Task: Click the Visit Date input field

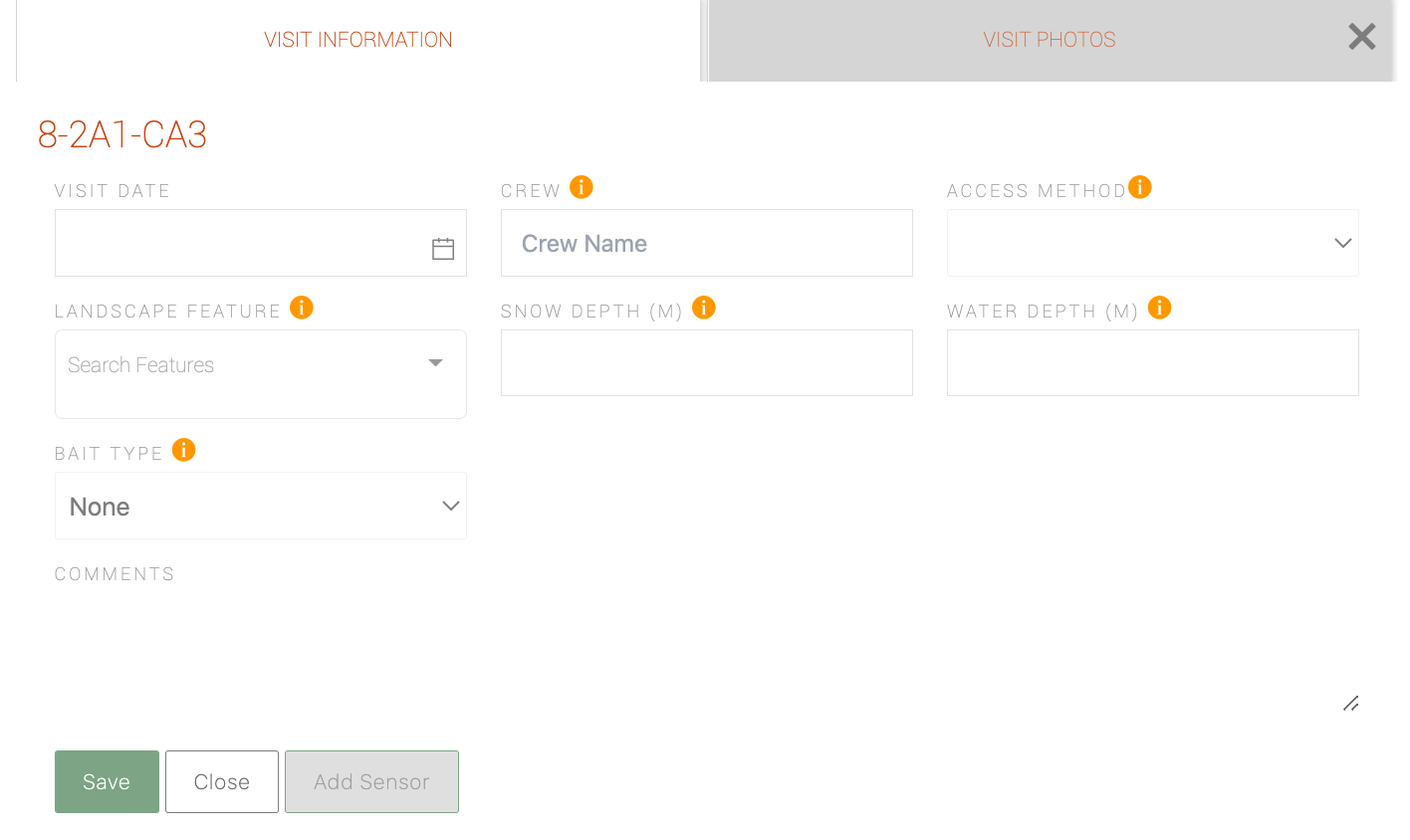Action: pos(261,243)
